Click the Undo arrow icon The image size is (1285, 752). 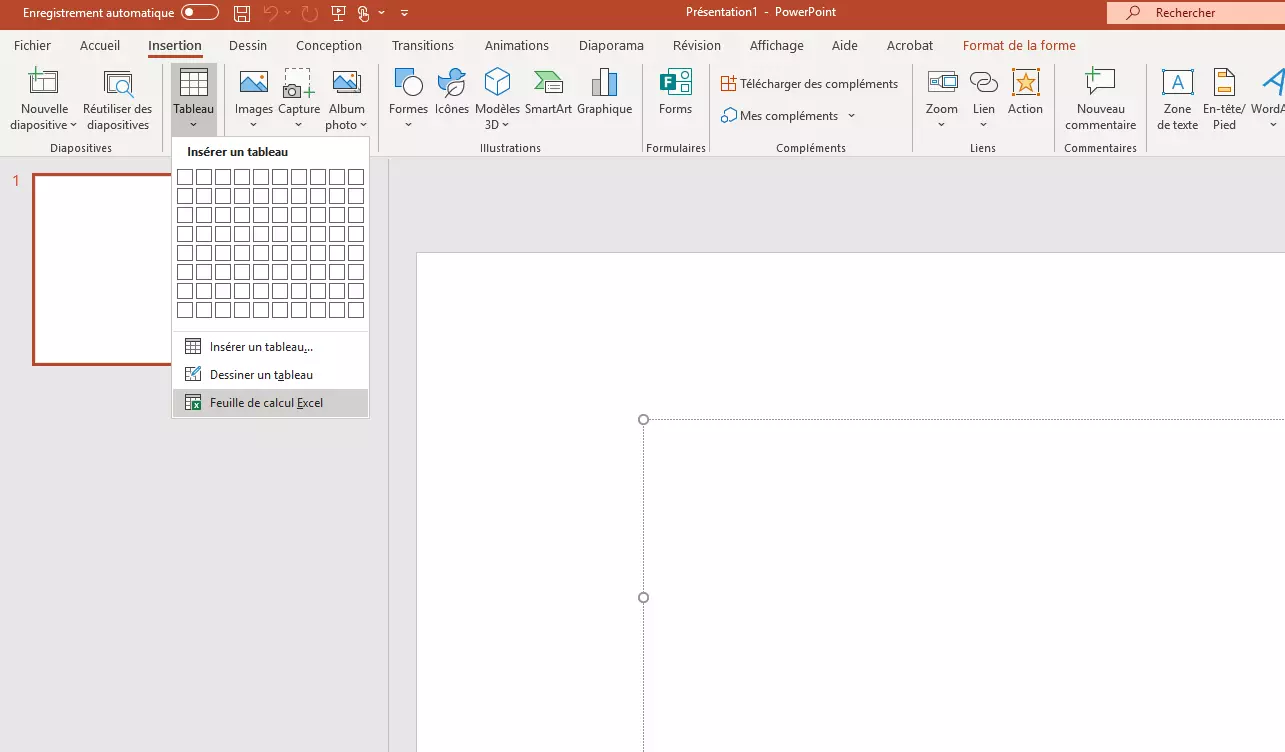pos(270,13)
